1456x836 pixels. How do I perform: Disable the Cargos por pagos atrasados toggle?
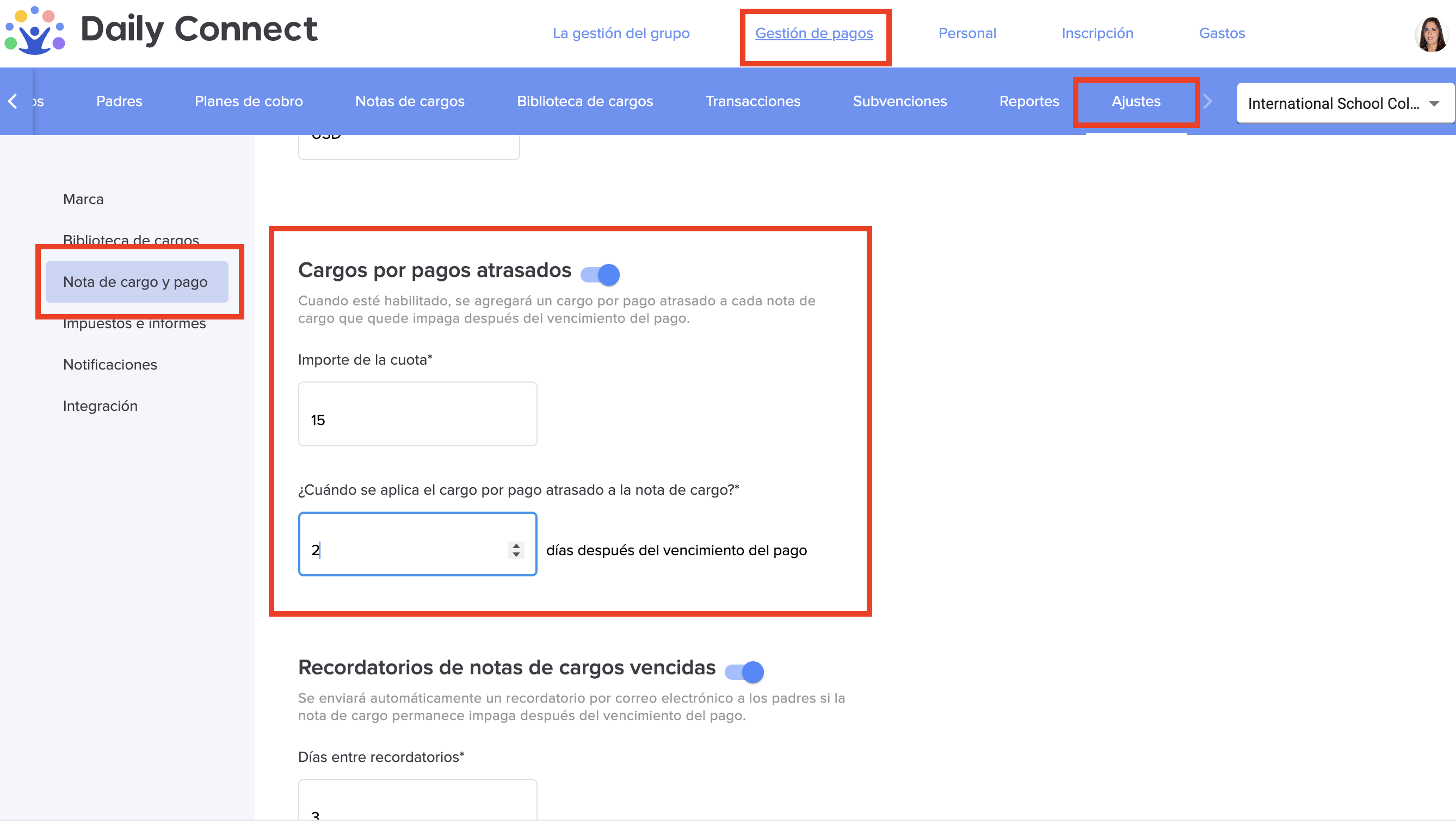click(600, 274)
